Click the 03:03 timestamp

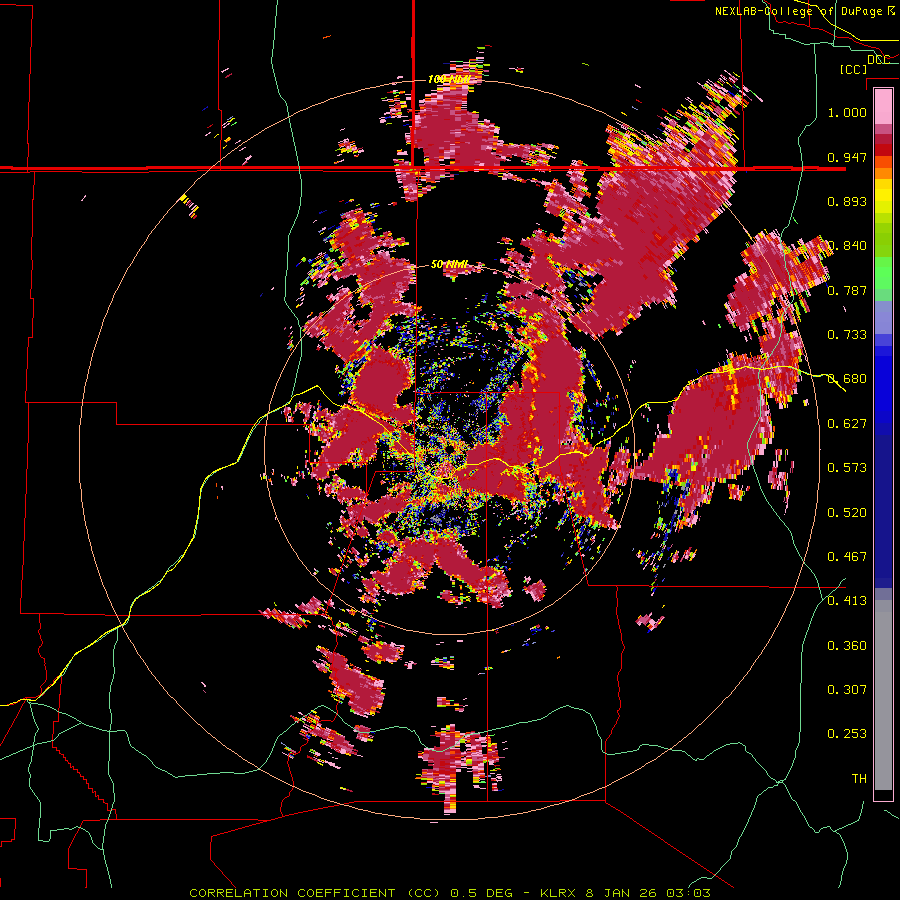click(x=688, y=893)
